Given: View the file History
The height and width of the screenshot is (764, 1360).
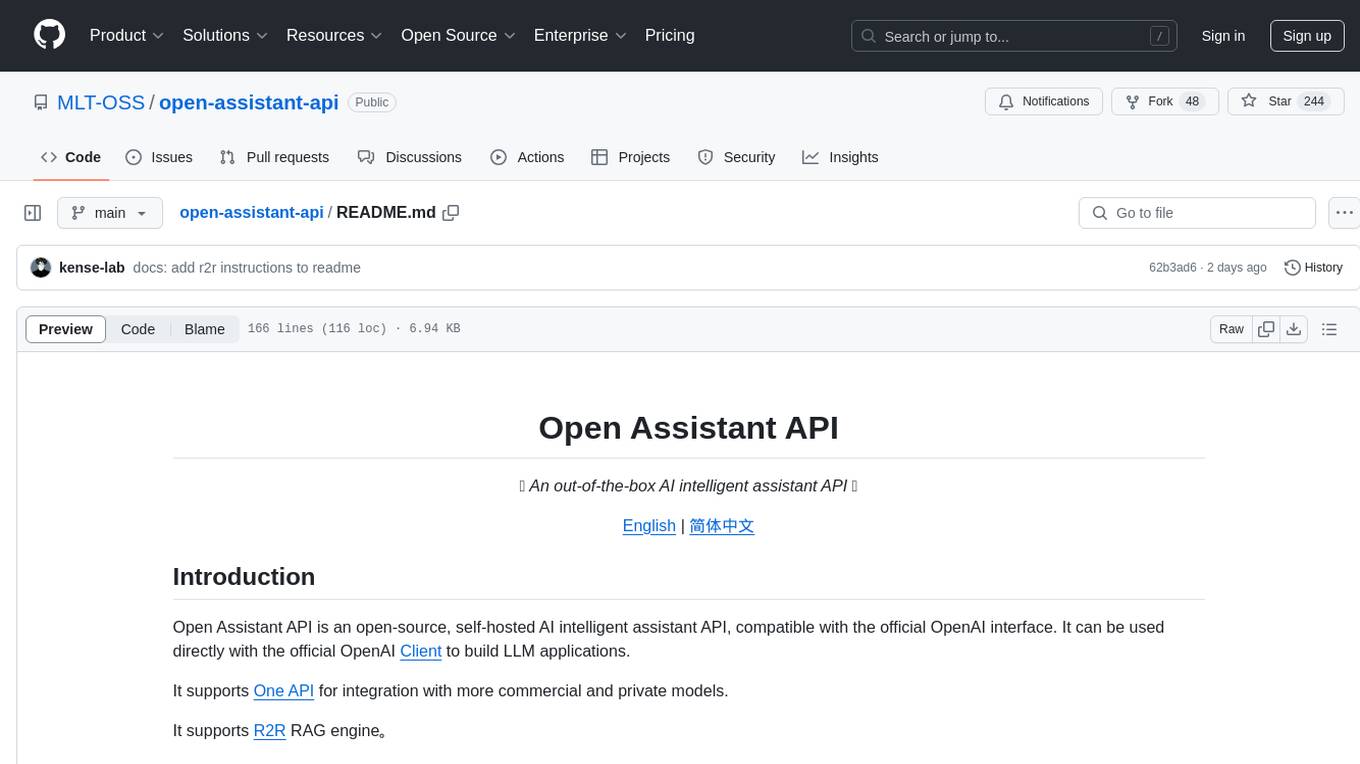Looking at the screenshot, I should pos(1313,268).
